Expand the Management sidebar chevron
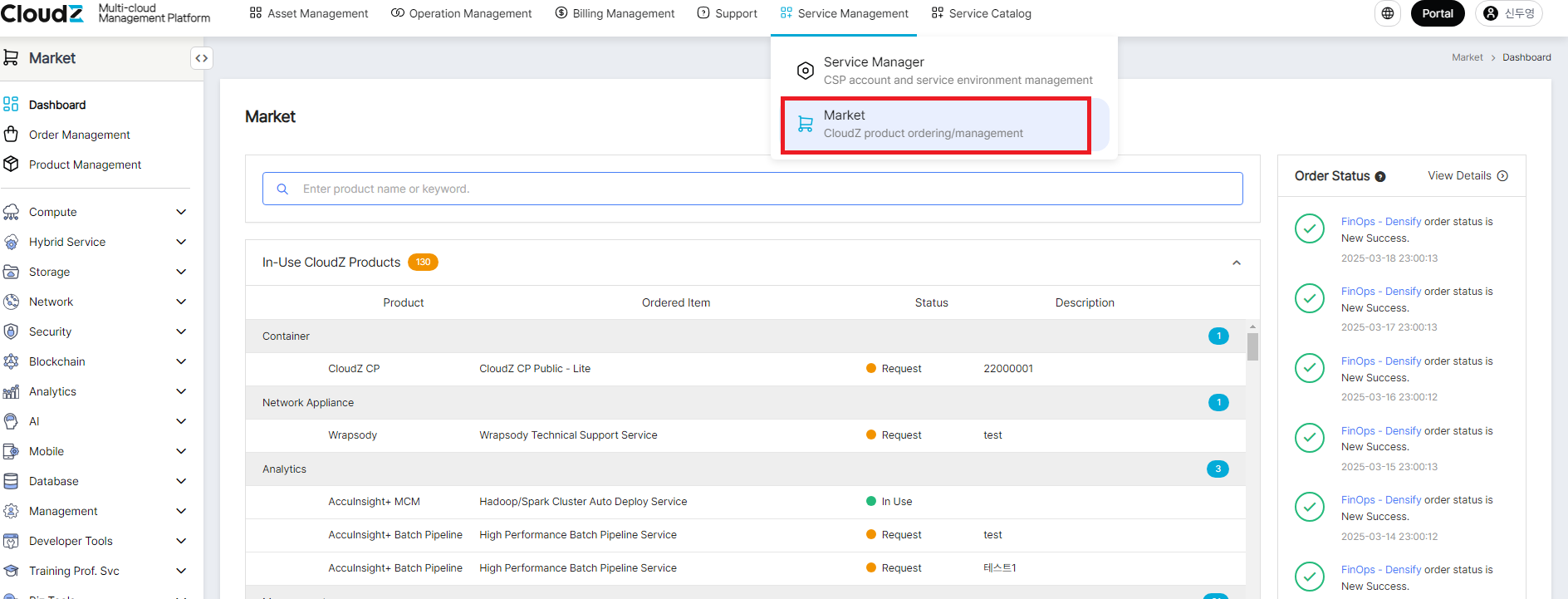 [x=181, y=511]
